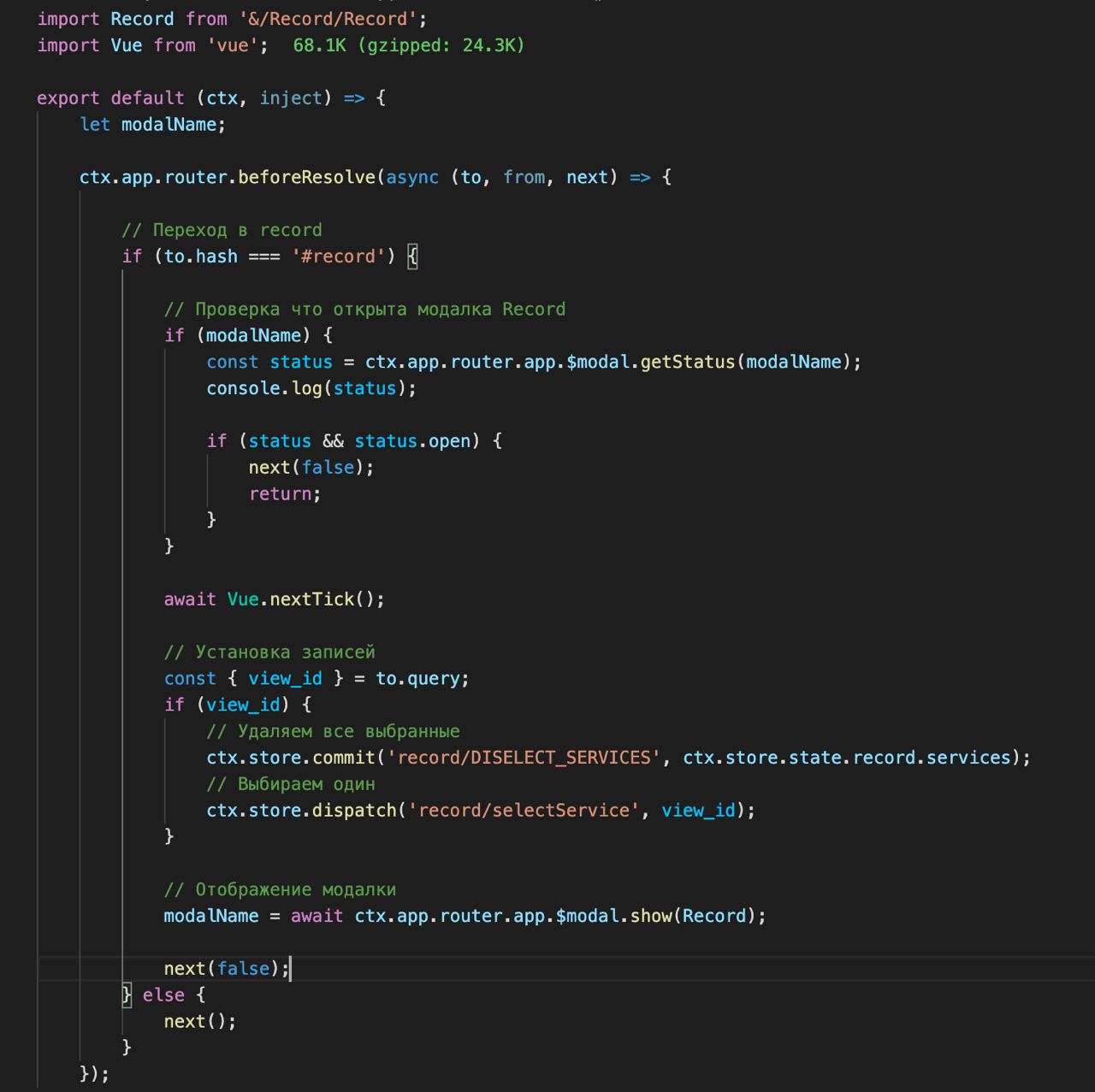Image resolution: width=1095 pixels, height=1092 pixels.
Task: Click 'to.query' in the destructuring line
Action: [418, 679]
